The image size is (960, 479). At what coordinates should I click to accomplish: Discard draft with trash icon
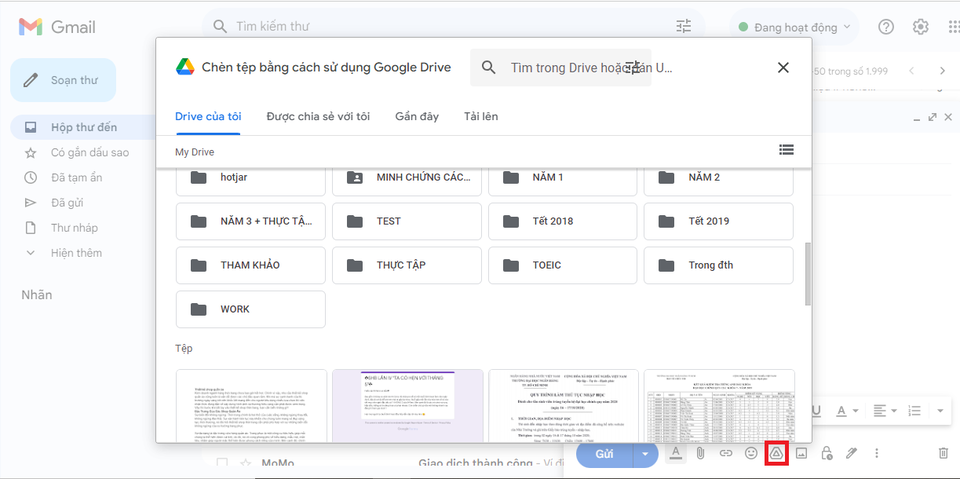click(x=942, y=453)
